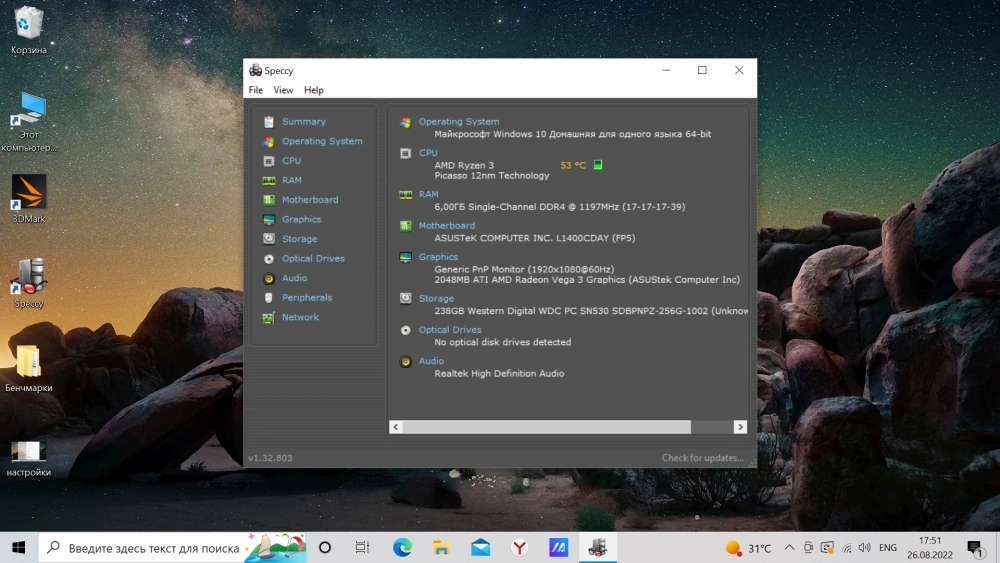Click the Windows search input field
This screenshot has height=563, width=1000.
[154, 548]
